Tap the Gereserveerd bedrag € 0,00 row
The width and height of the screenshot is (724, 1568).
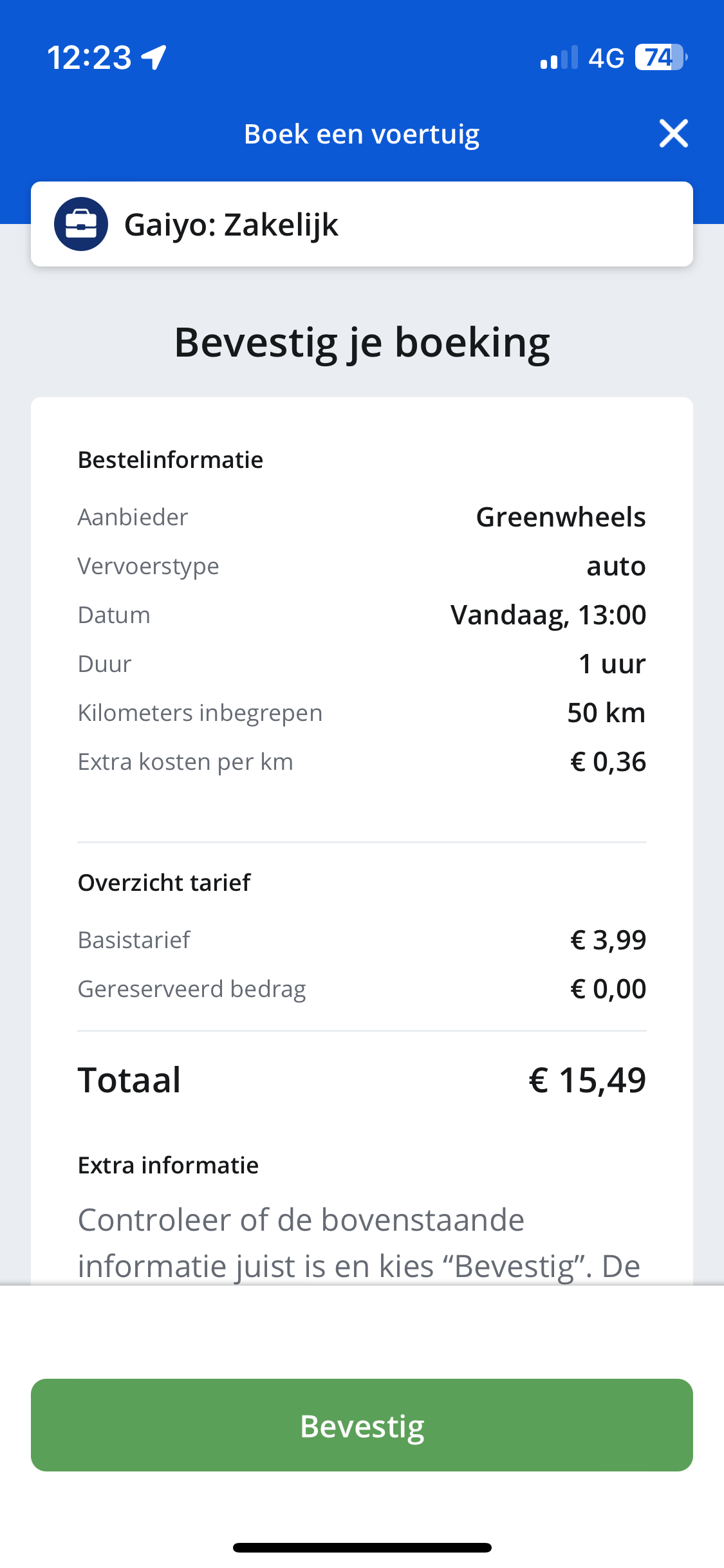(x=362, y=989)
